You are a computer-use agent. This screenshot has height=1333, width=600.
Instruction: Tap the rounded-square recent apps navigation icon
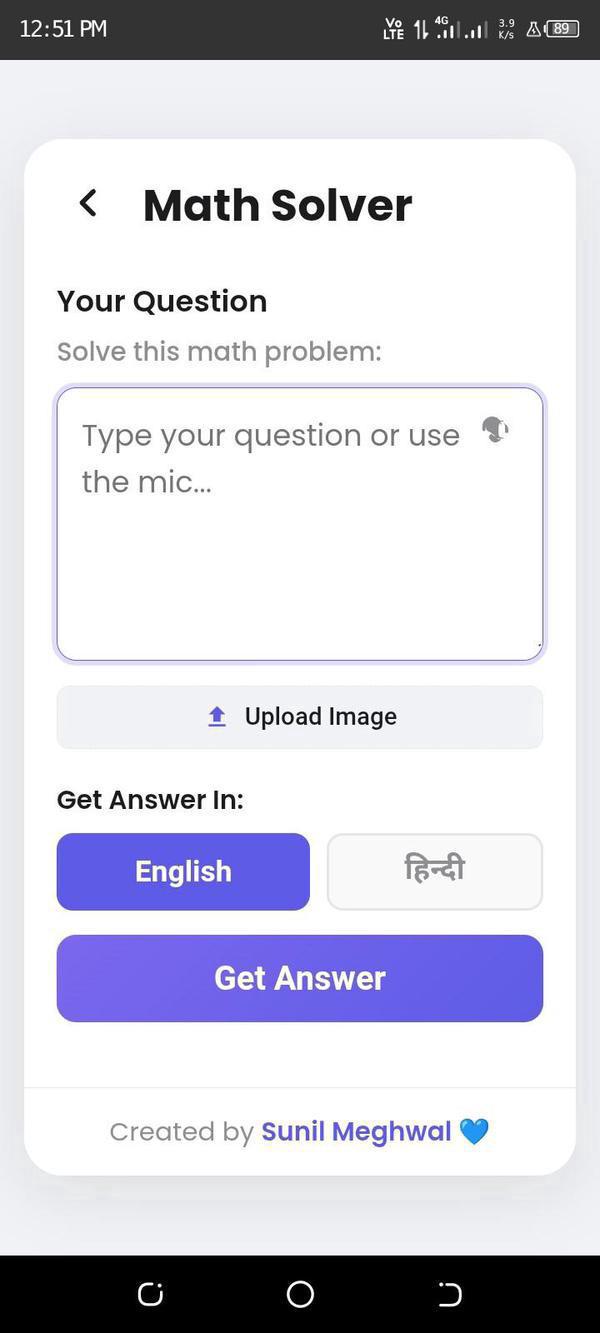tap(150, 1294)
